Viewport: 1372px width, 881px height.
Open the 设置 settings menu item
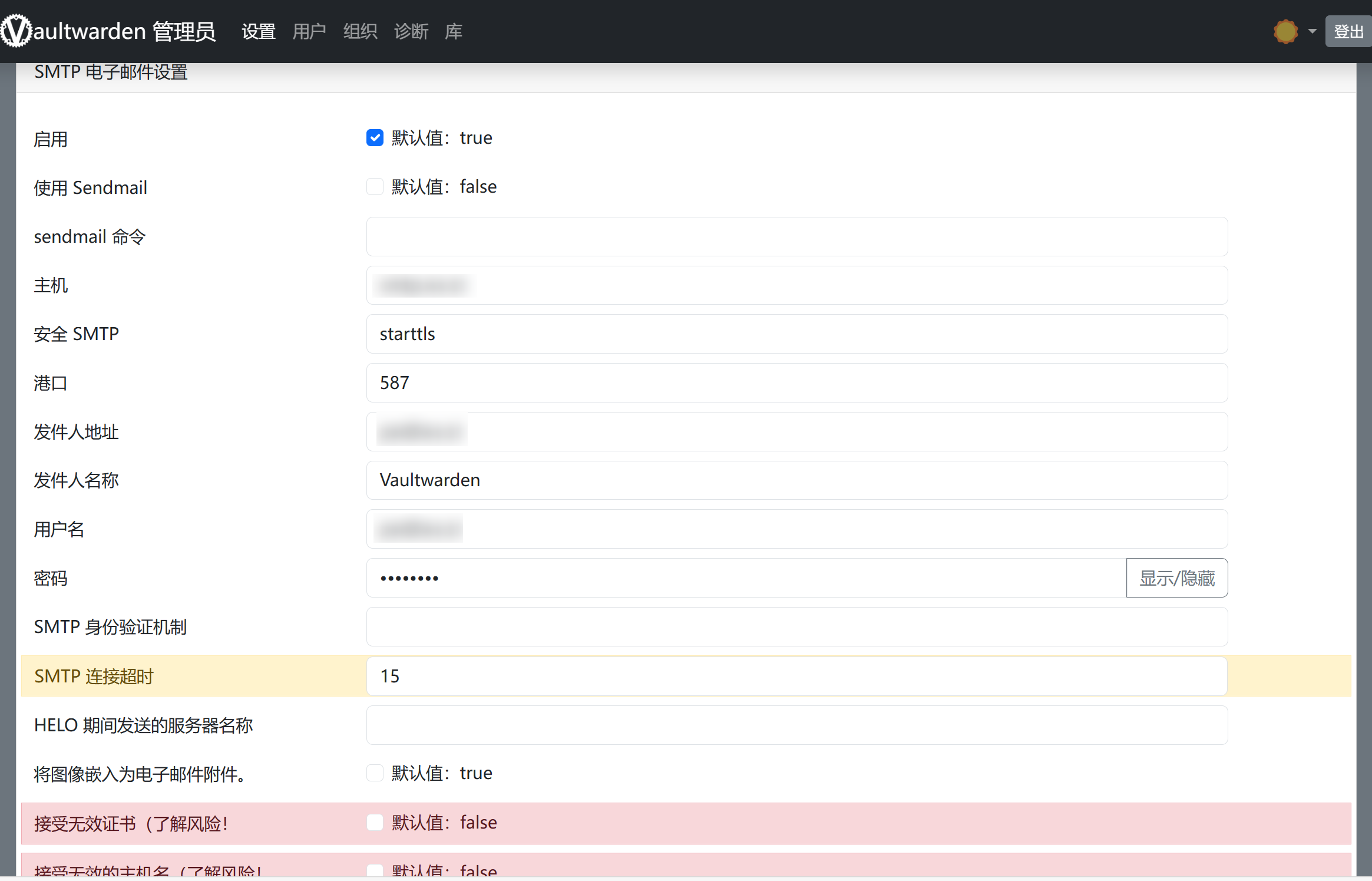[x=259, y=31]
